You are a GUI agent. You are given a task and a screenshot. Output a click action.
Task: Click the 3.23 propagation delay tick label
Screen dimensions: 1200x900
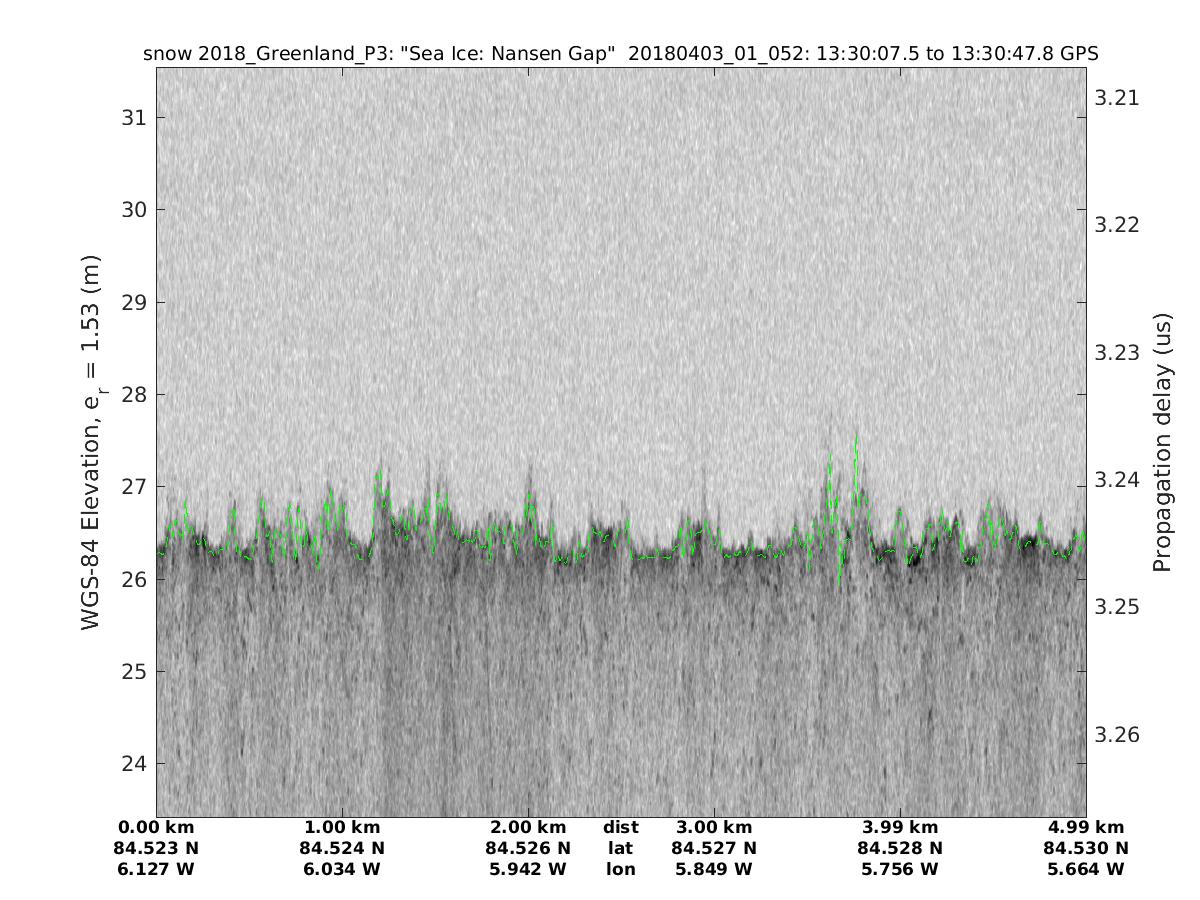[1117, 353]
